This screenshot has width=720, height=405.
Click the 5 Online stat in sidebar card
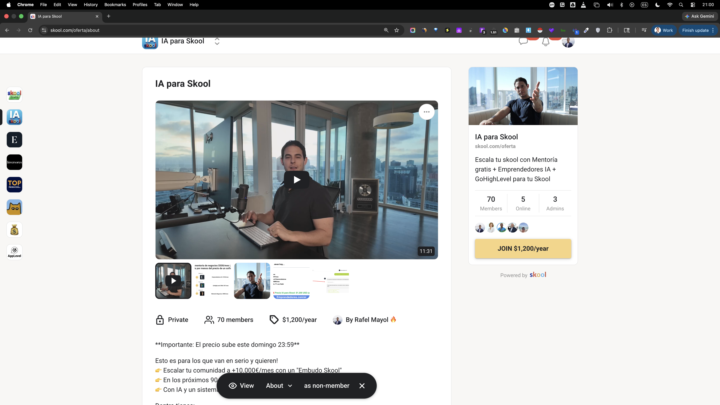point(523,203)
